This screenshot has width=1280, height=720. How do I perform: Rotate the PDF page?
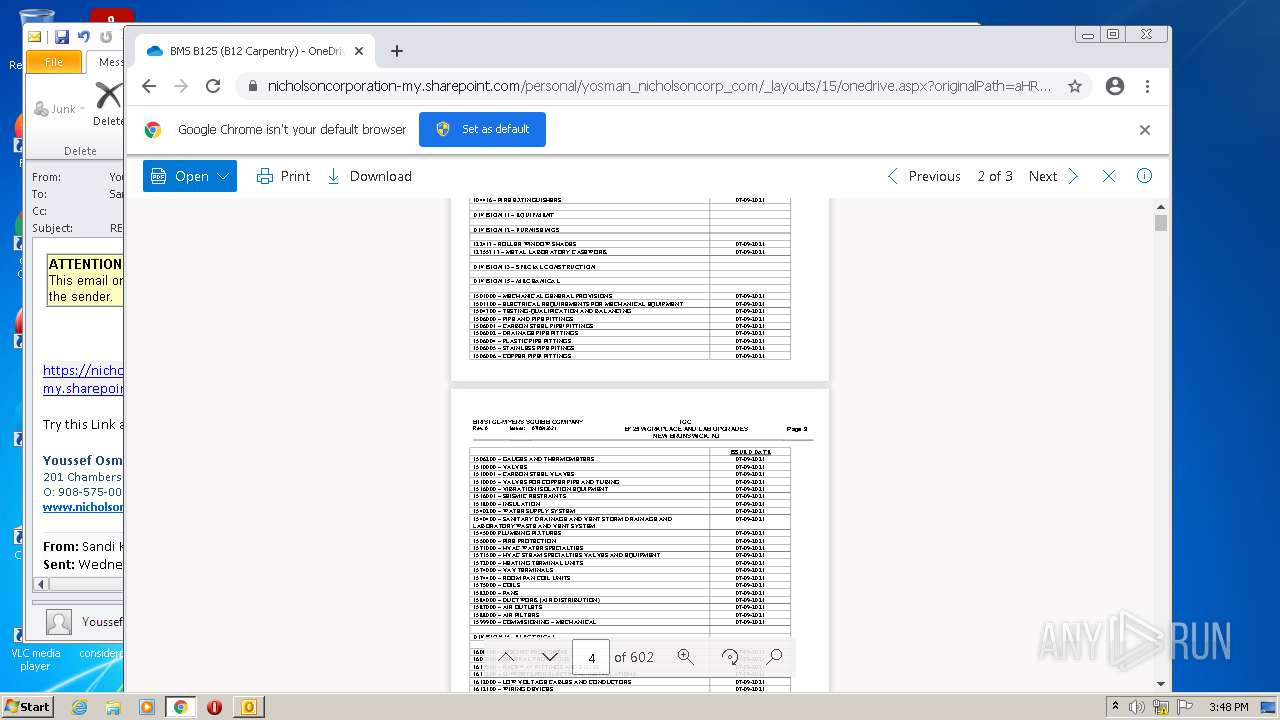point(730,657)
